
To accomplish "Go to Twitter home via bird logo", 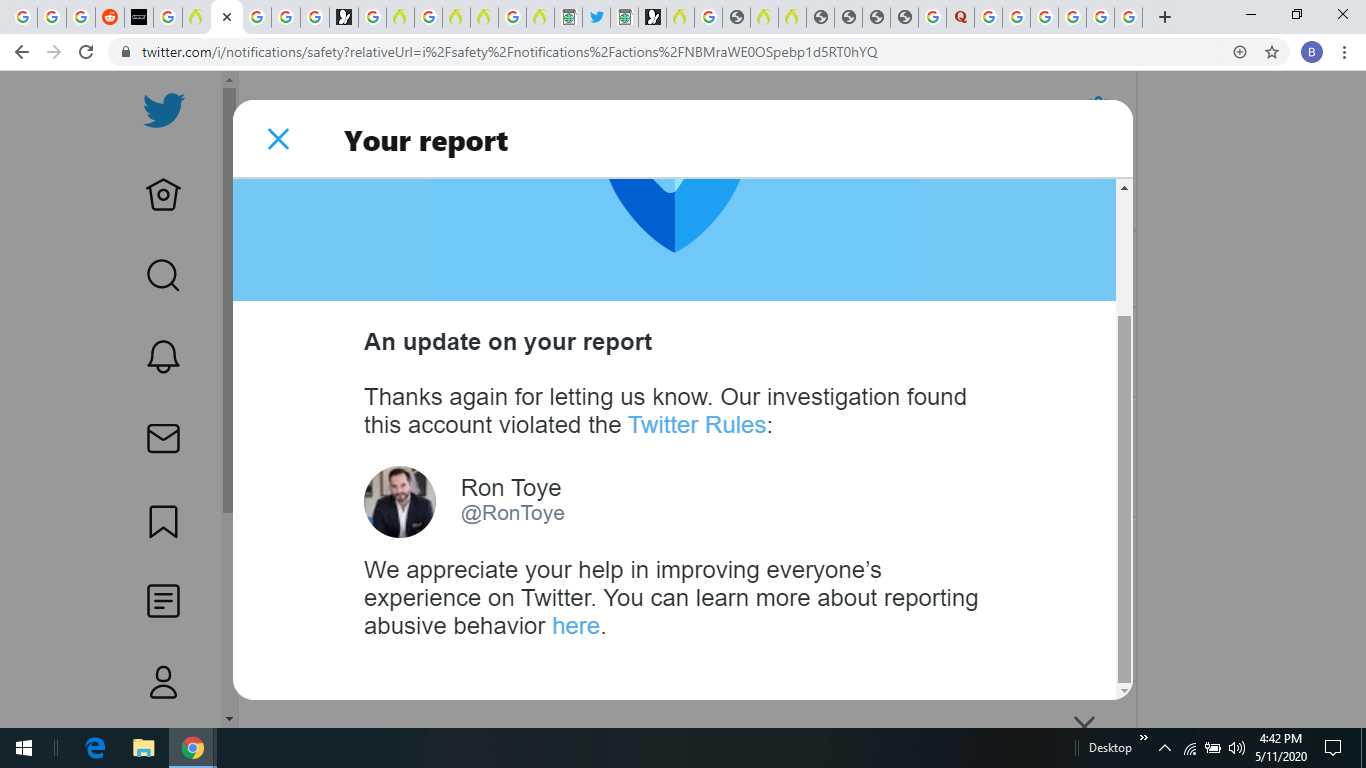I will pos(163,110).
